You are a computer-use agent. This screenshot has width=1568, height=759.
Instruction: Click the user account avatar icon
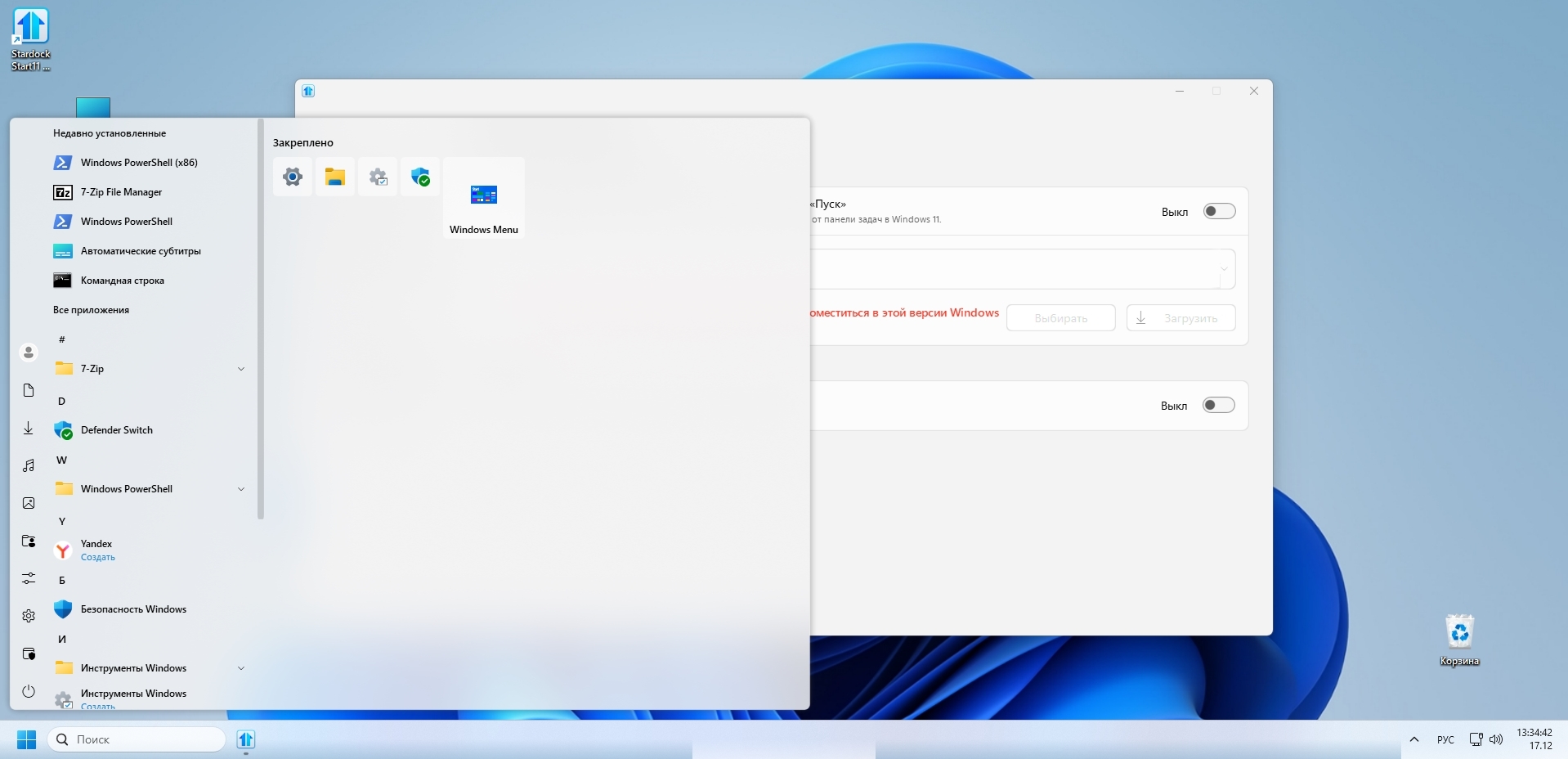coord(29,353)
